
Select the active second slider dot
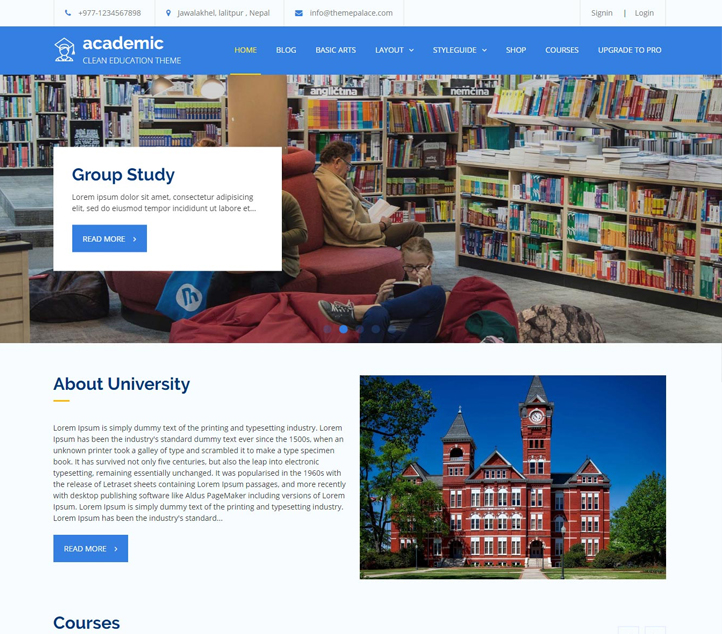(344, 329)
